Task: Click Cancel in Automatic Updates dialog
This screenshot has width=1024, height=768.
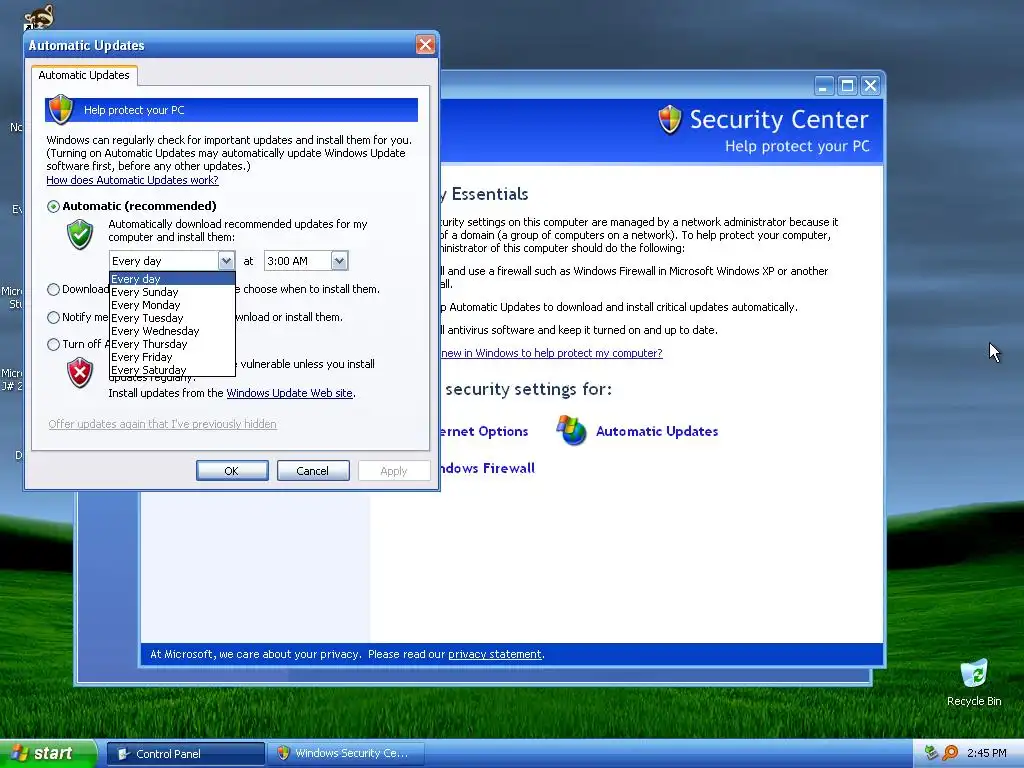Action: click(x=313, y=471)
